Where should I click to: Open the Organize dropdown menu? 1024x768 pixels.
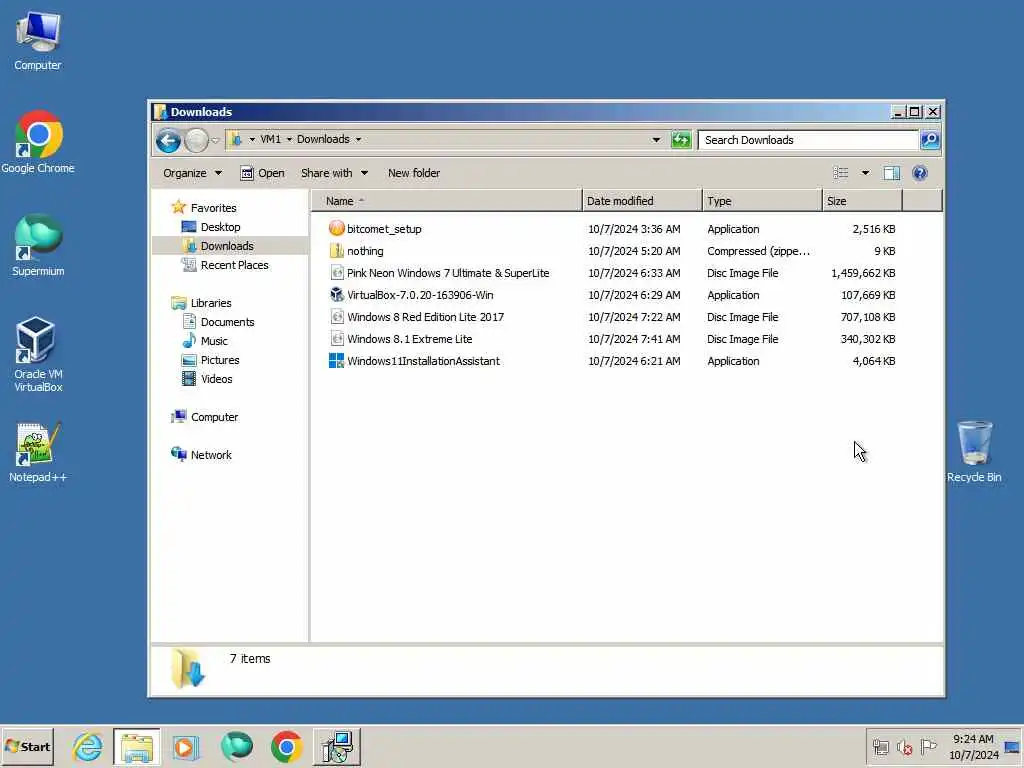click(x=193, y=173)
